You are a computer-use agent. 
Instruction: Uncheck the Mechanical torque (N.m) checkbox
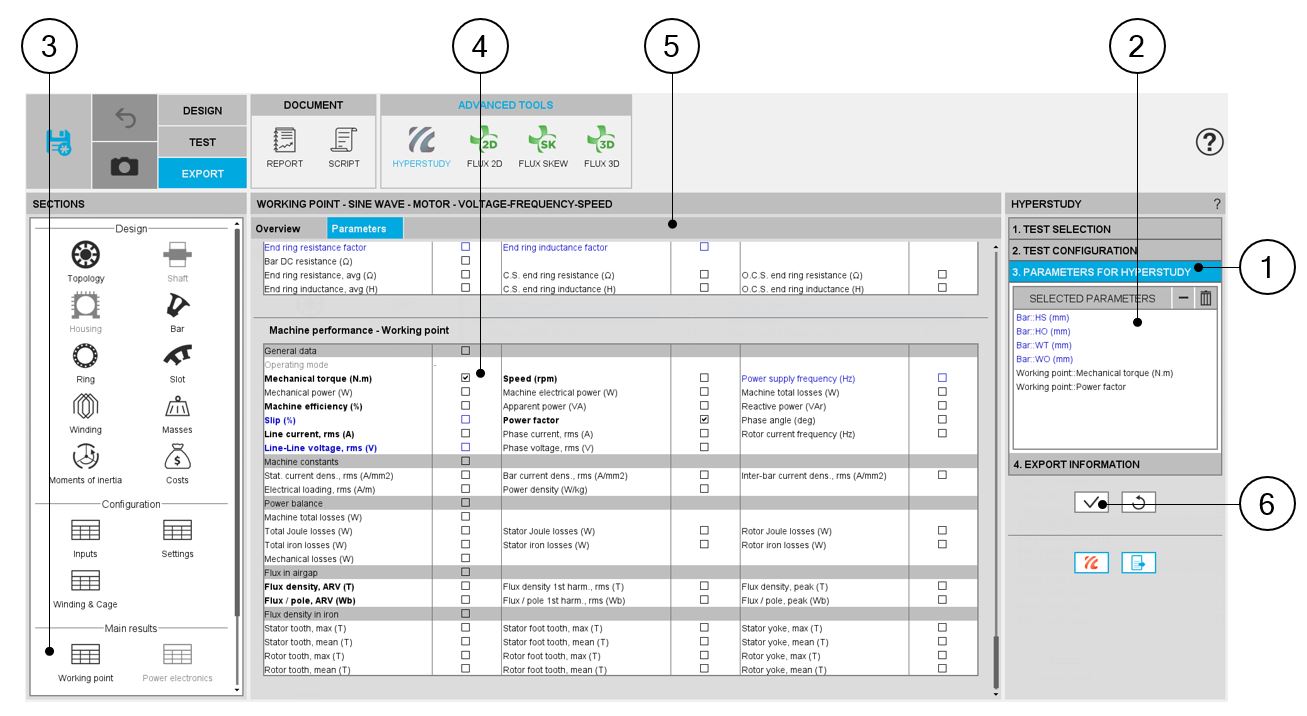[x=465, y=379]
